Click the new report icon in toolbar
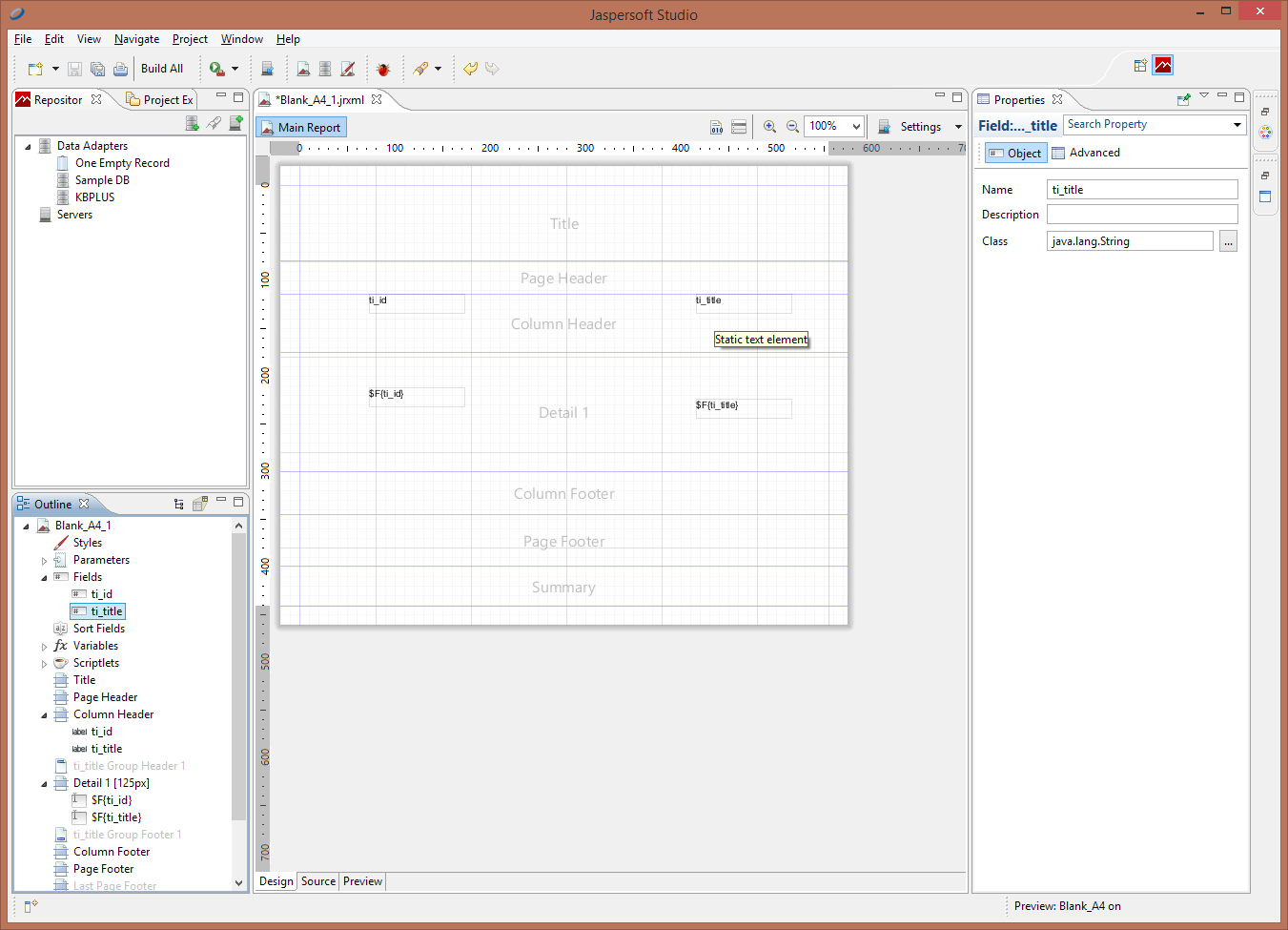Screen dimensions: 1288x930 point(303,69)
